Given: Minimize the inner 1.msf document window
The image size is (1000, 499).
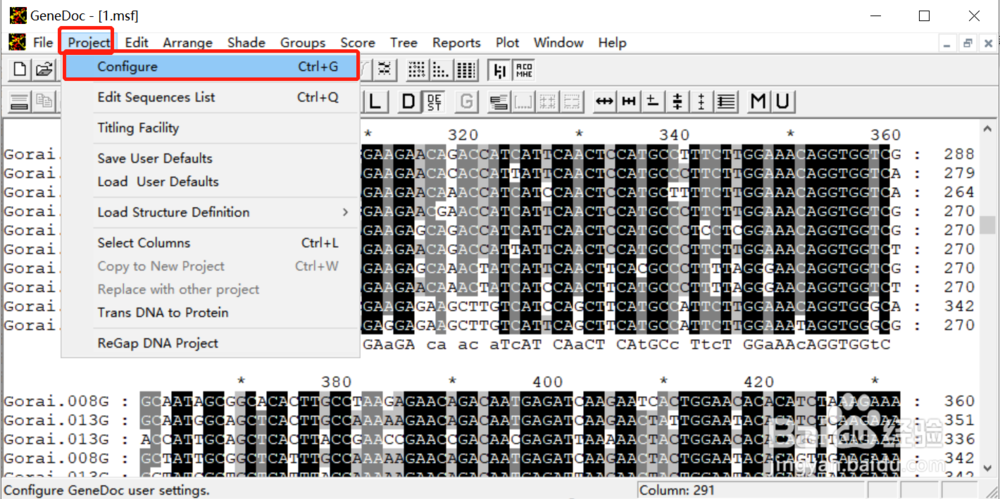Looking at the screenshot, I should tap(948, 43).
